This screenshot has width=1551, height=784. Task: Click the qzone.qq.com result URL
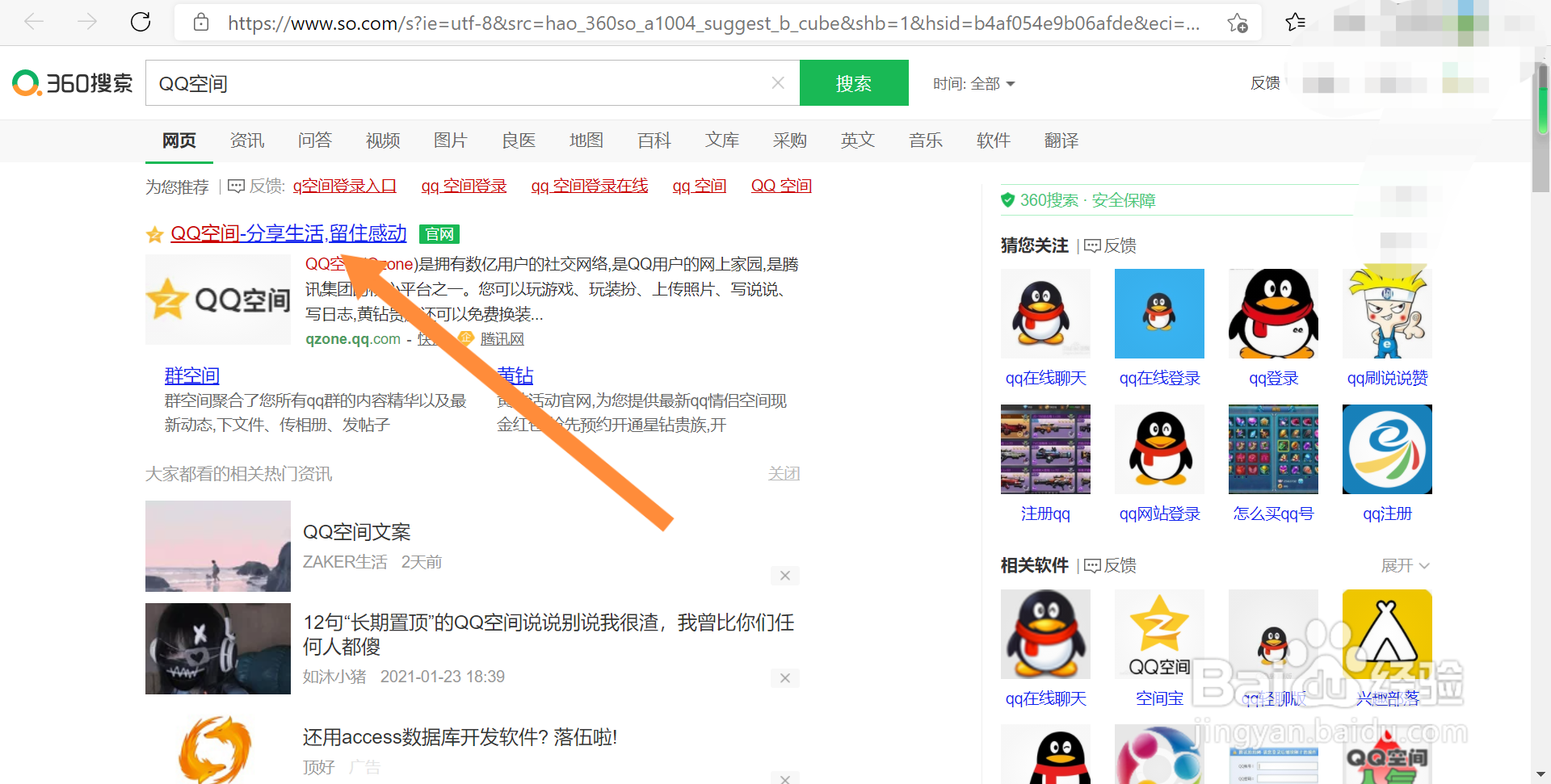(x=353, y=339)
